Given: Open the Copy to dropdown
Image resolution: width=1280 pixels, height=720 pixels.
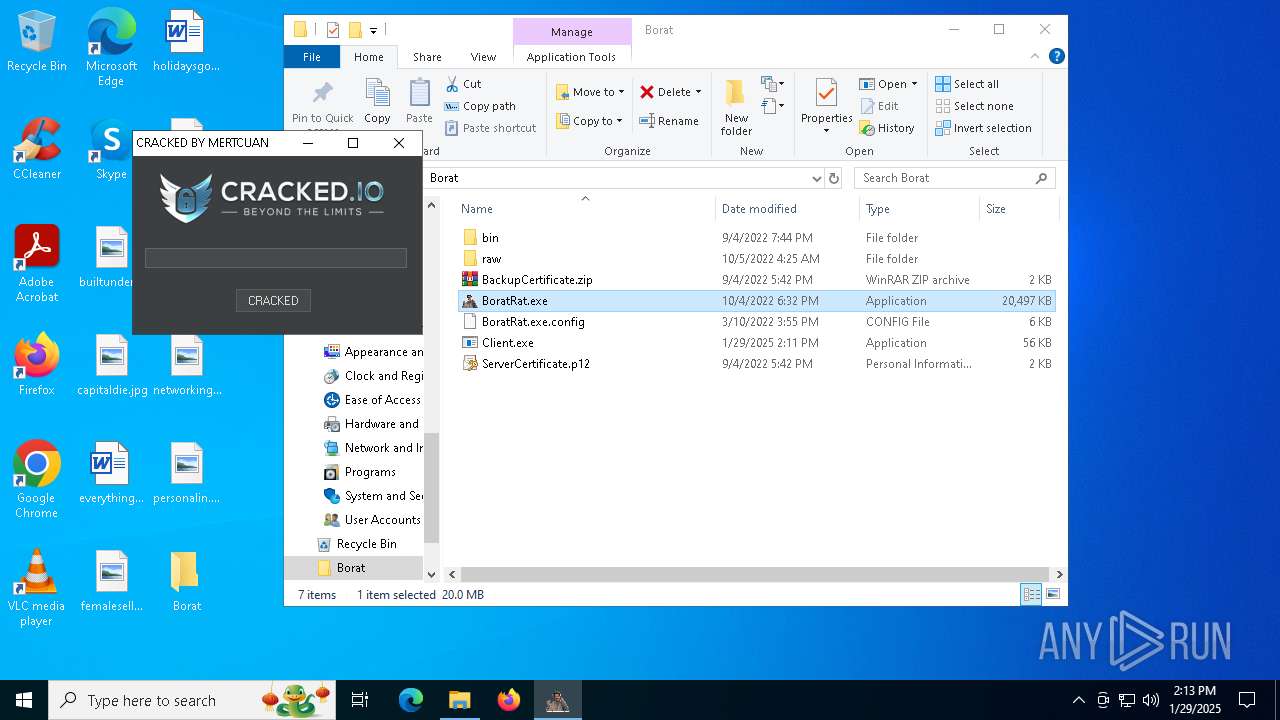Looking at the screenshot, I should coord(589,121).
